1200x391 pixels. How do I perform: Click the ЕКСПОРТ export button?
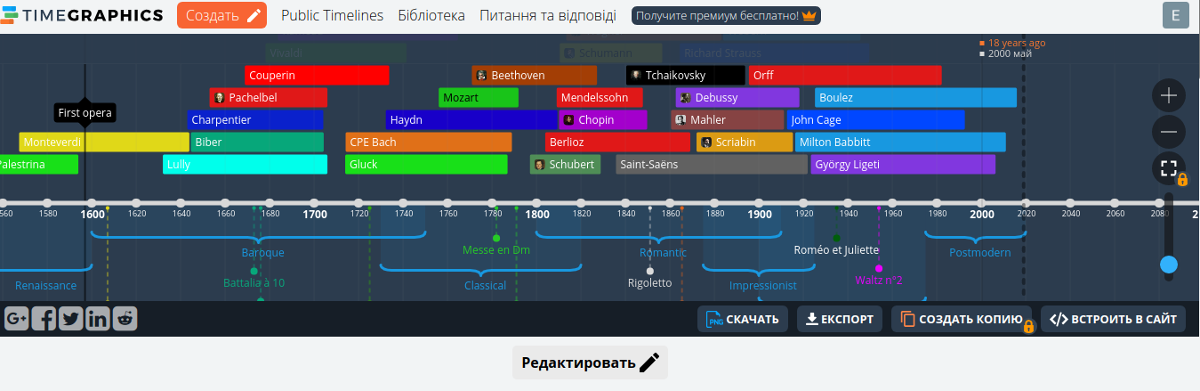840,319
